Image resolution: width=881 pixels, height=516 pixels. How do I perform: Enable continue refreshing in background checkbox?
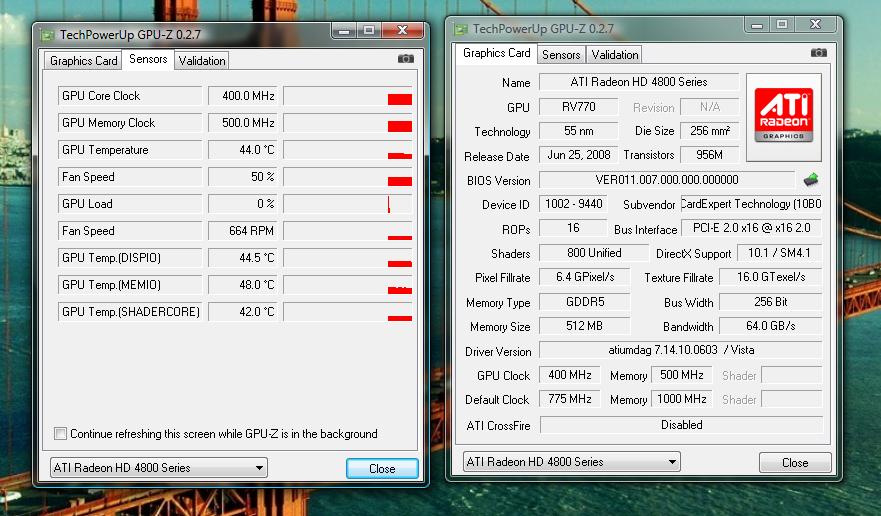(x=60, y=433)
